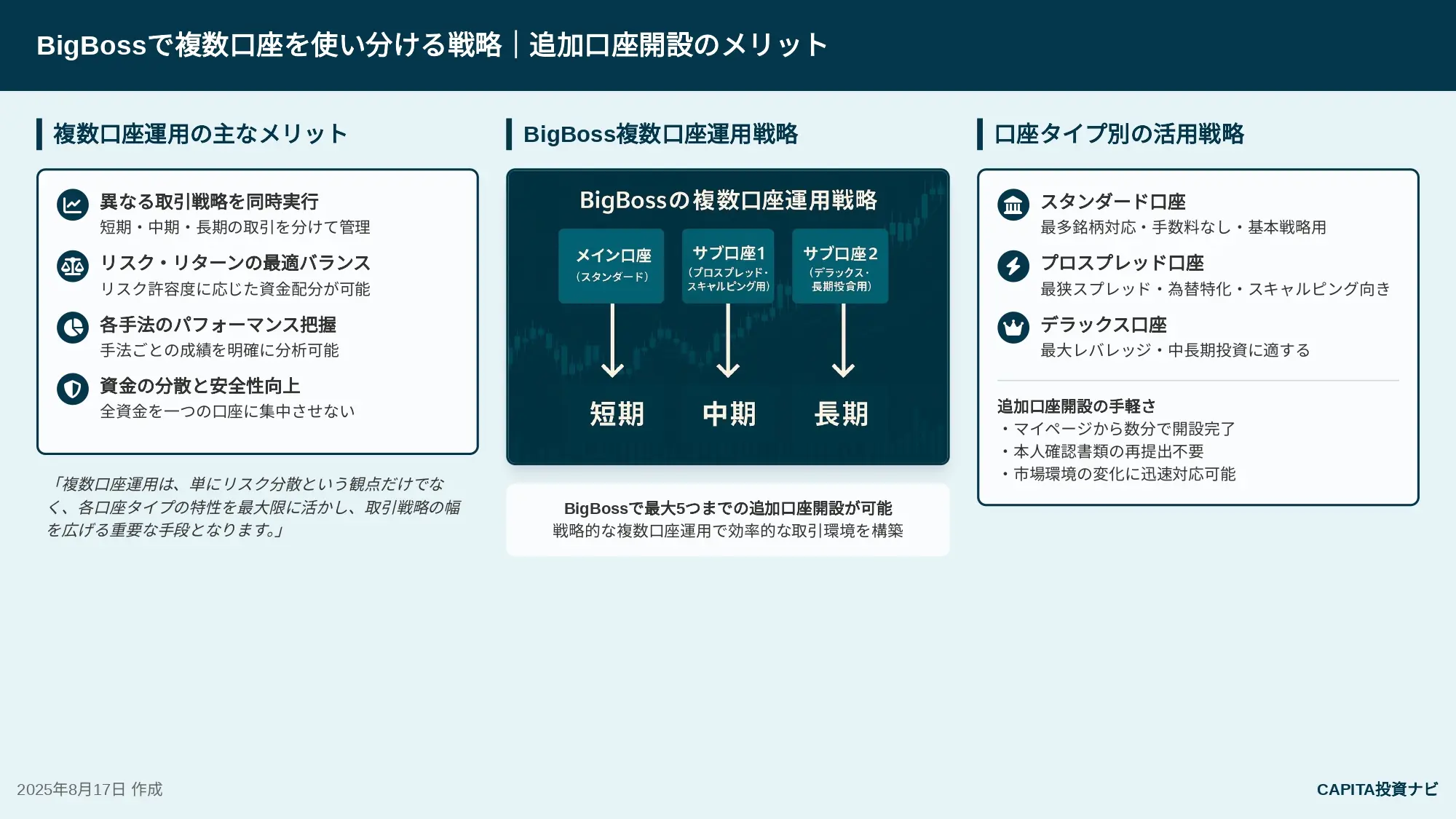Image resolution: width=1456 pixels, height=819 pixels.
Task: Click text 短期・中期・長期の取引を分けて管理
Action: 235,227
